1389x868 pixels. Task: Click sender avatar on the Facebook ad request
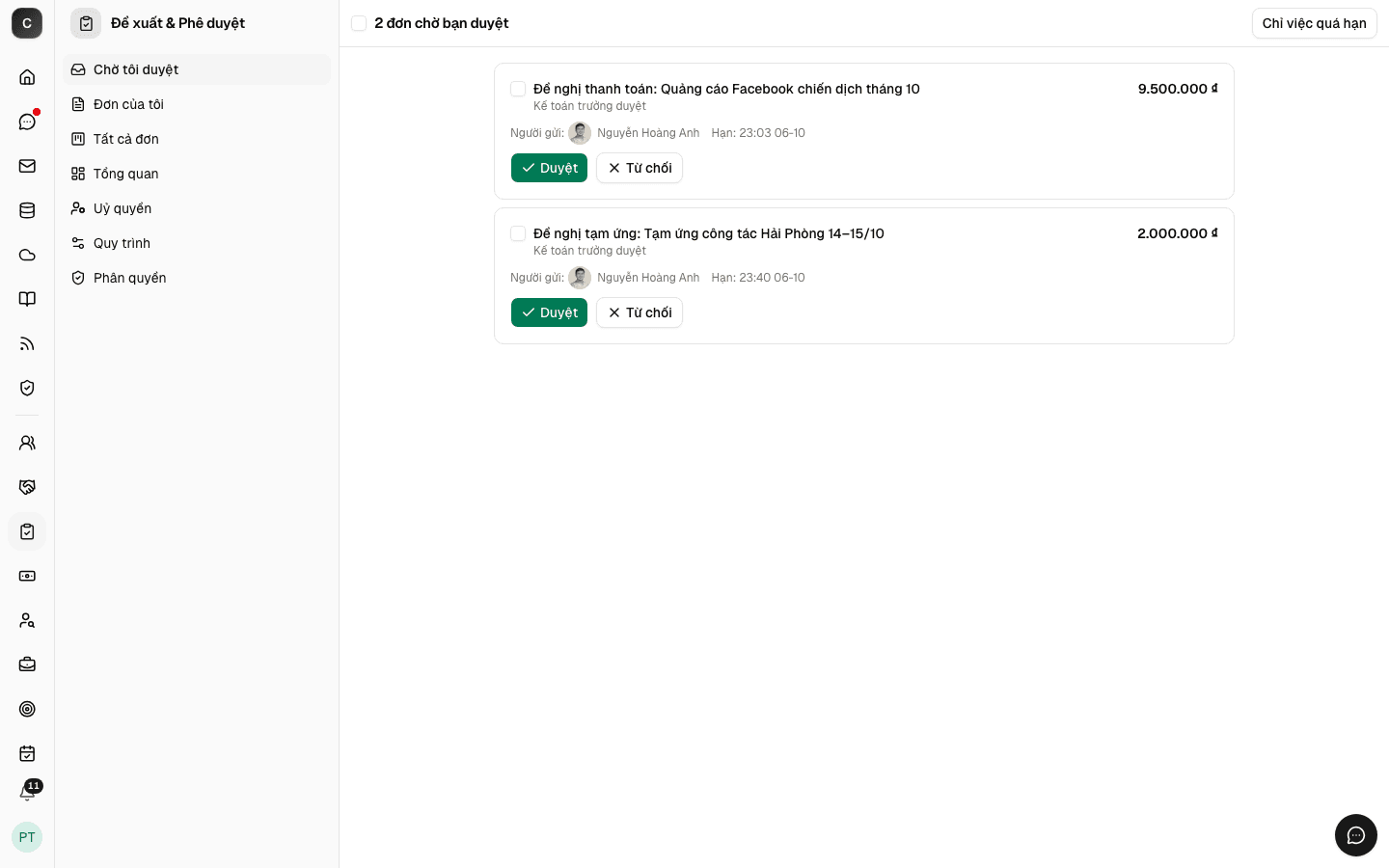[580, 133]
